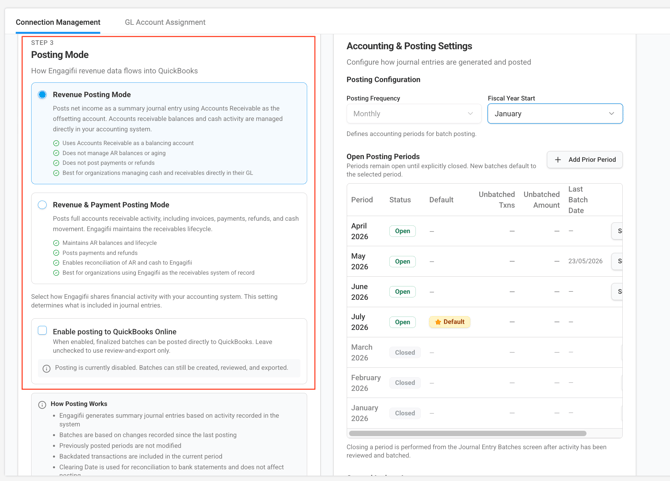Image resolution: width=670 pixels, height=481 pixels.
Task: Click the chevron arrow in Fiscal Year dropdown
Action: point(611,114)
